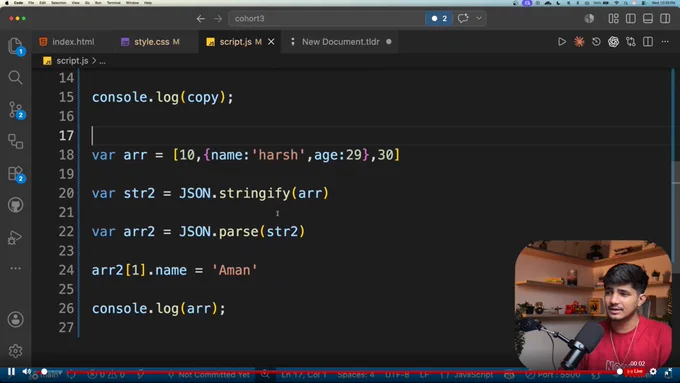Open the Search view in activity bar

point(15,78)
